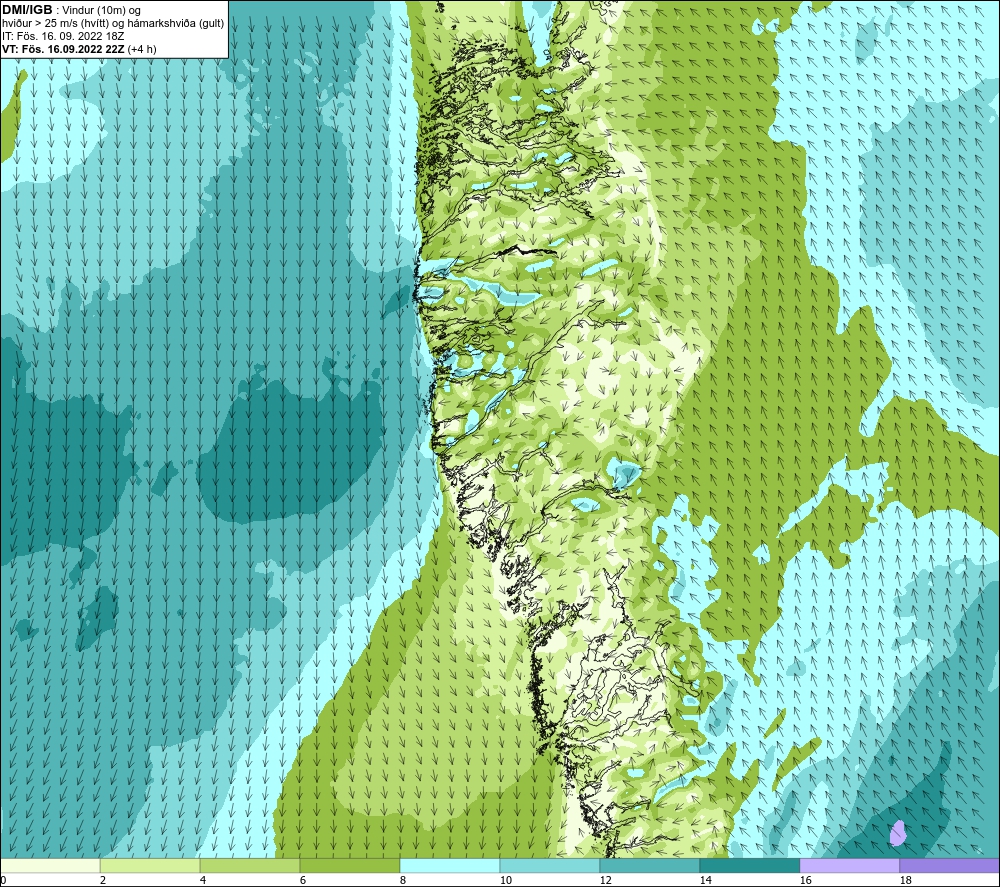Click the small purple high-wind patch on the map
Image resolution: width=1000 pixels, height=887 pixels.
pyautogui.click(x=898, y=833)
